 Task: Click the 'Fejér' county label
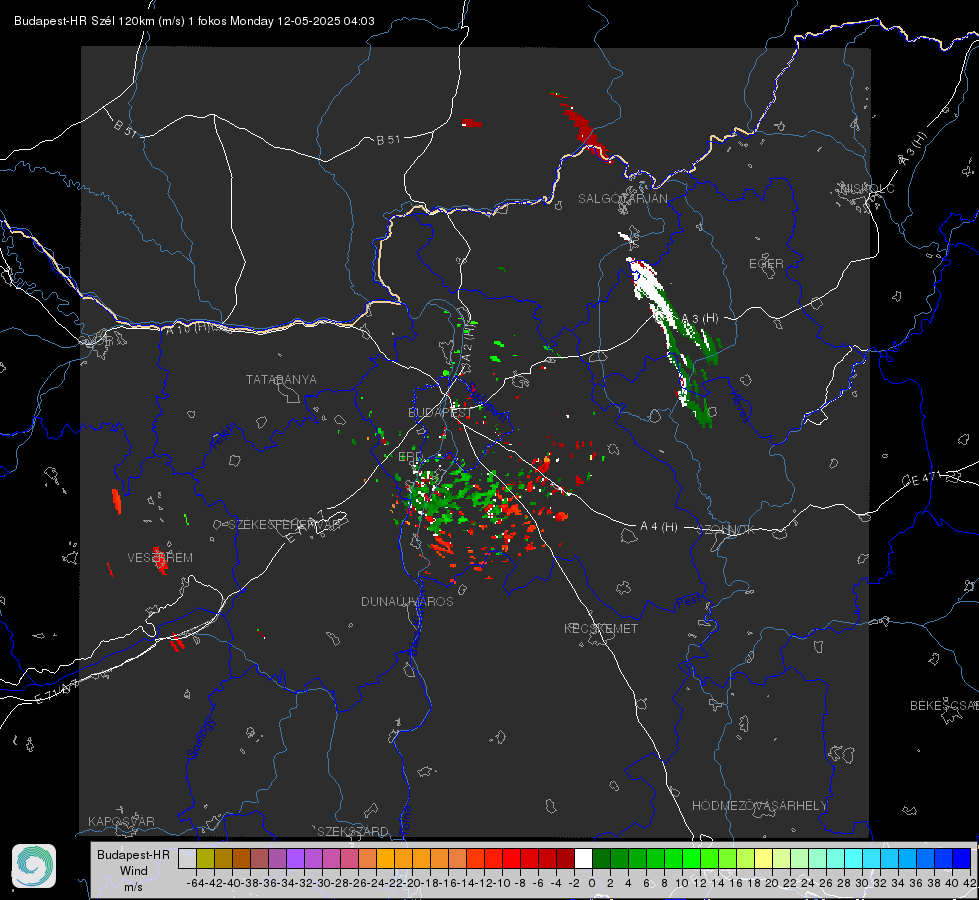pos(221,438)
